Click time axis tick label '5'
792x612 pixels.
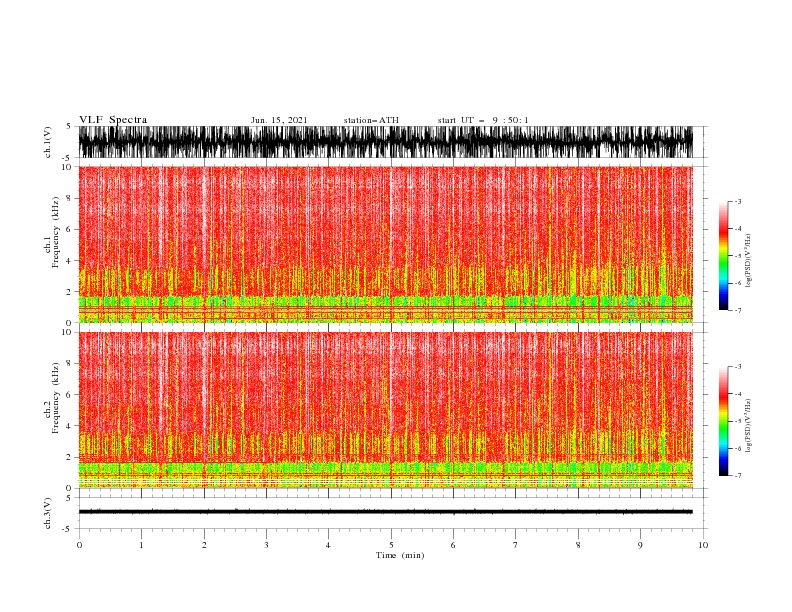[391, 545]
